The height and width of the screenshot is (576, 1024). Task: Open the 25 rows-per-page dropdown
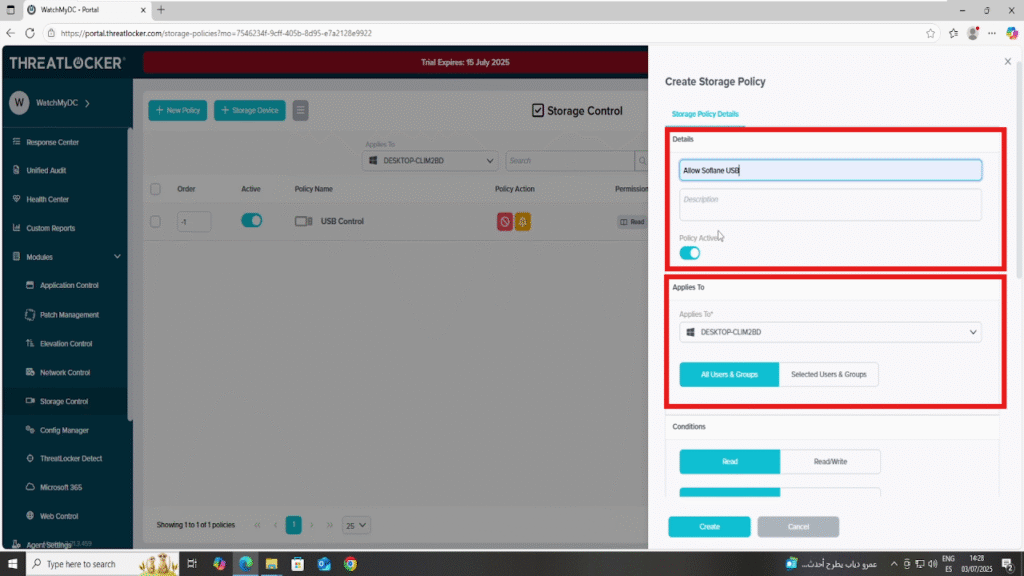pos(356,525)
